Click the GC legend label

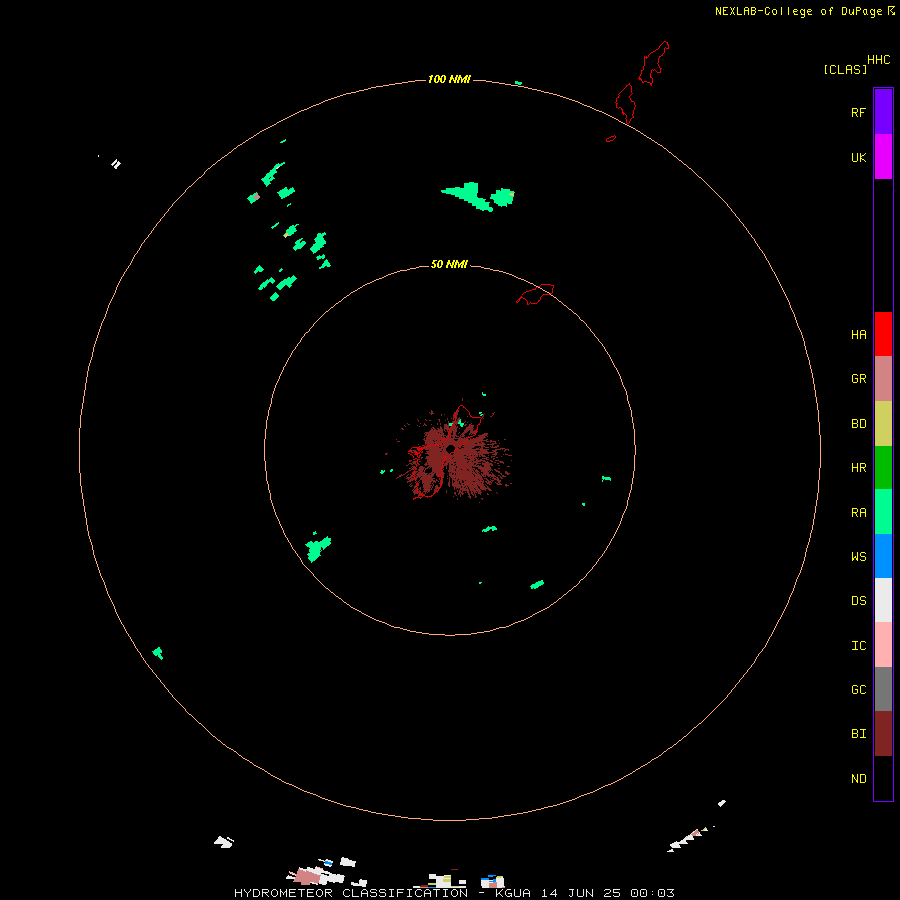[858, 690]
